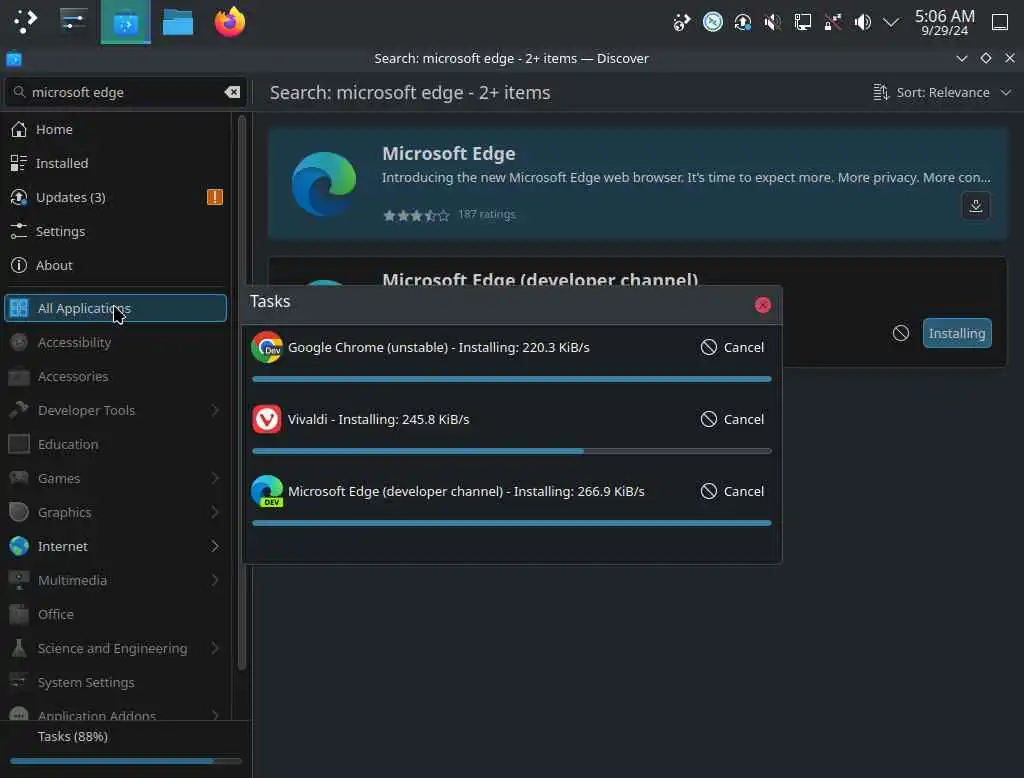Click the Discover icon in the taskbar
Screen dimensions: 1024x778
125,22
